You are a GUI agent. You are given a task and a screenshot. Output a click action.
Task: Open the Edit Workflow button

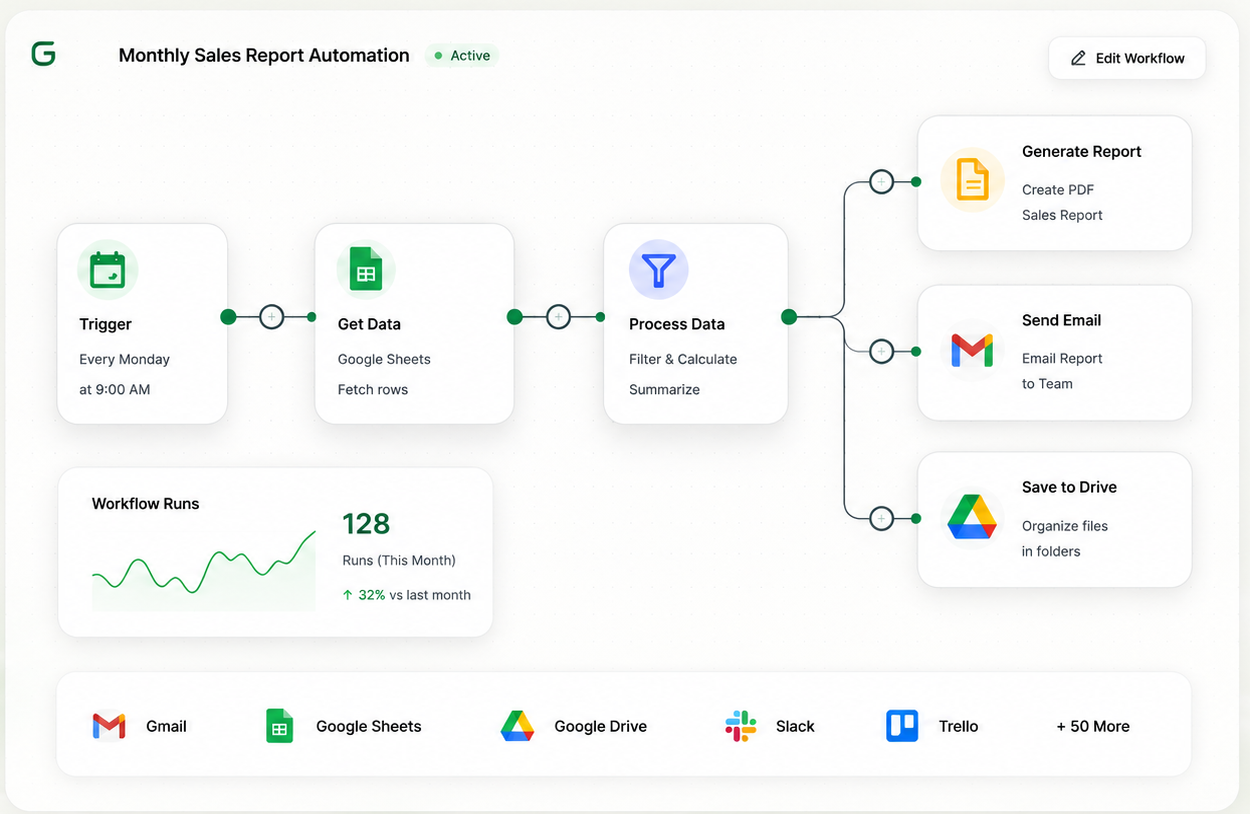click(x=1127, y=58)
